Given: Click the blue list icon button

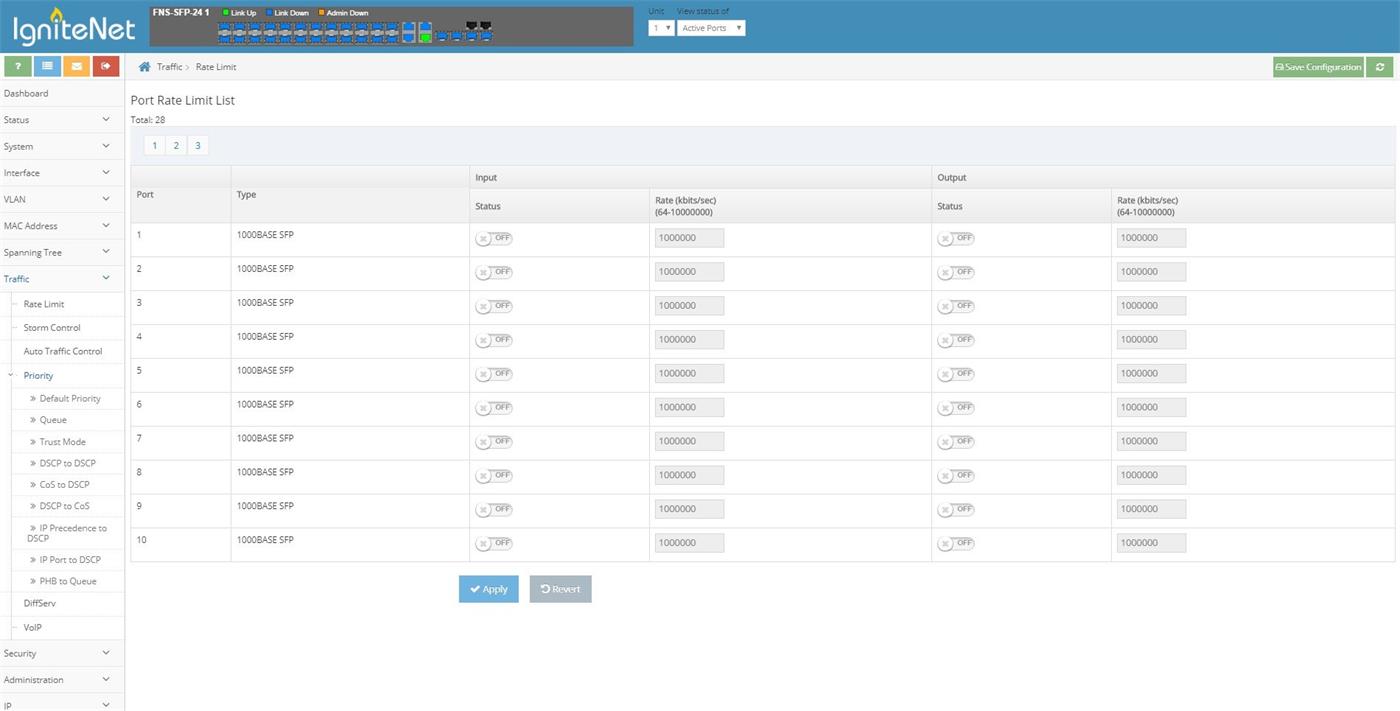Looking at the screenshot, I should [x=47, y=66].
